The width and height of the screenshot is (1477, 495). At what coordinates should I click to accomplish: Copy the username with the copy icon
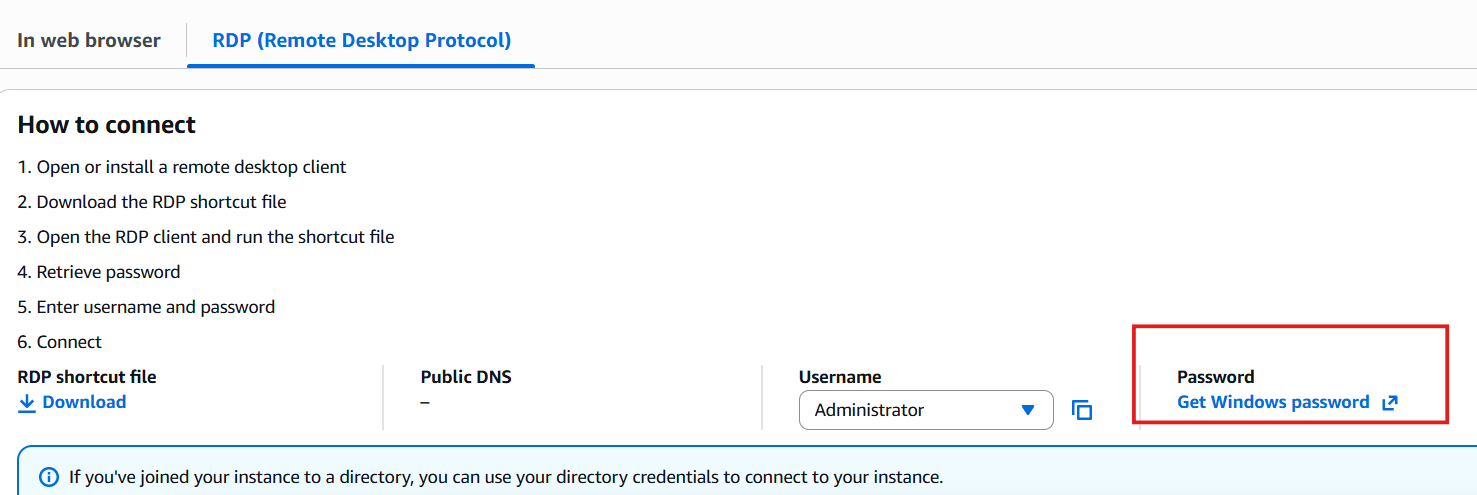click(1081, 410)
